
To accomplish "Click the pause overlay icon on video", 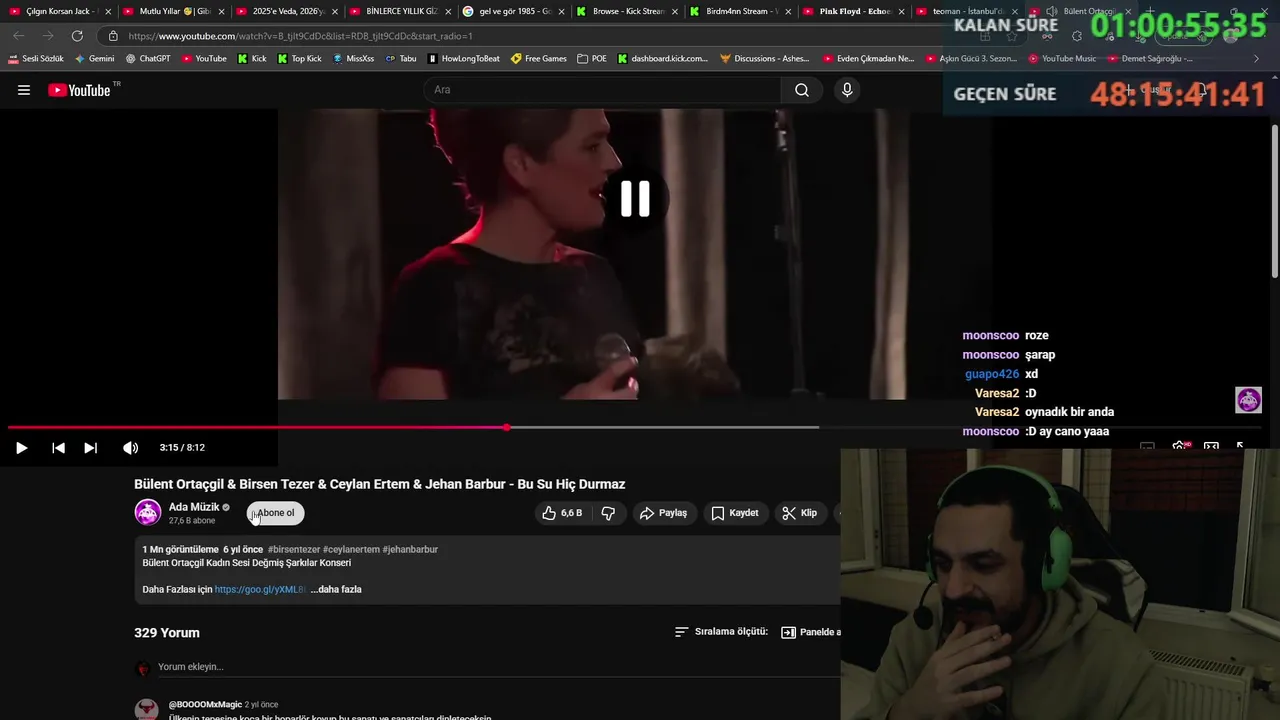I will tap(635, 199).
